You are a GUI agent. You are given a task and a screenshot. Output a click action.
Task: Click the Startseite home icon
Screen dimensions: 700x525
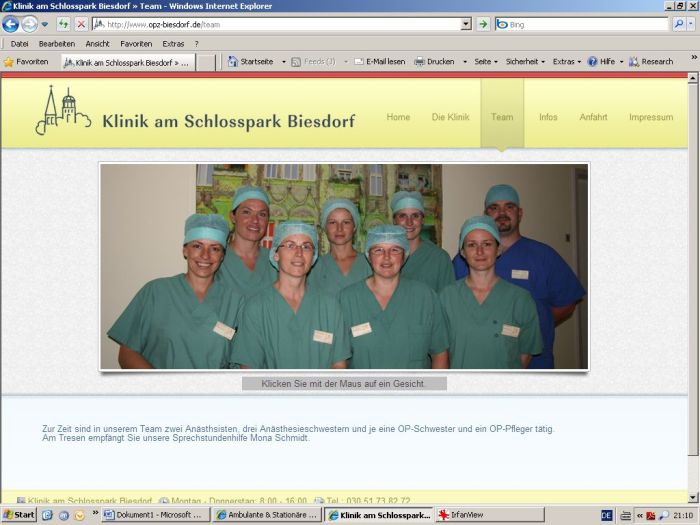pos(233,62)
